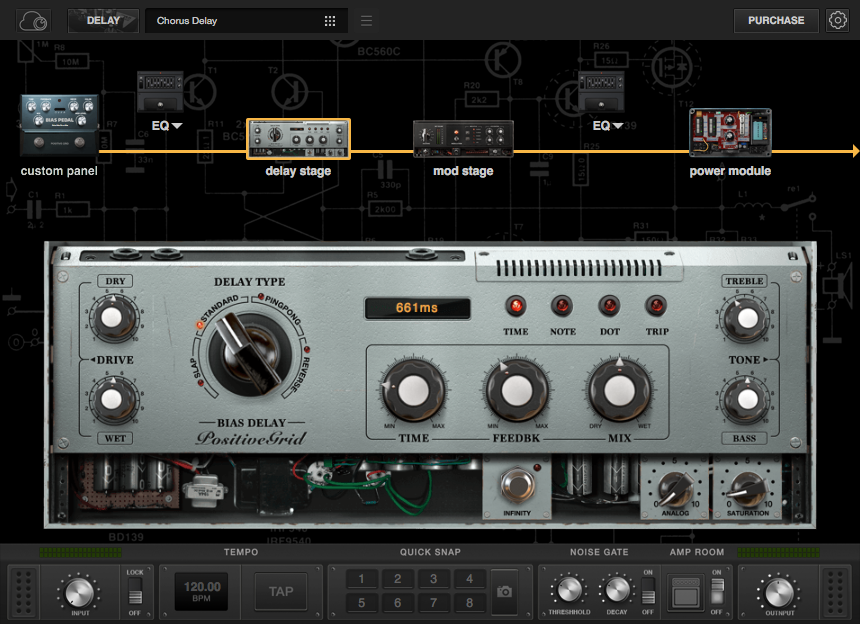This screenshot has width=860, height=624.
Task: Toggle the INFINITY footswitch
Action: [517, 485]
